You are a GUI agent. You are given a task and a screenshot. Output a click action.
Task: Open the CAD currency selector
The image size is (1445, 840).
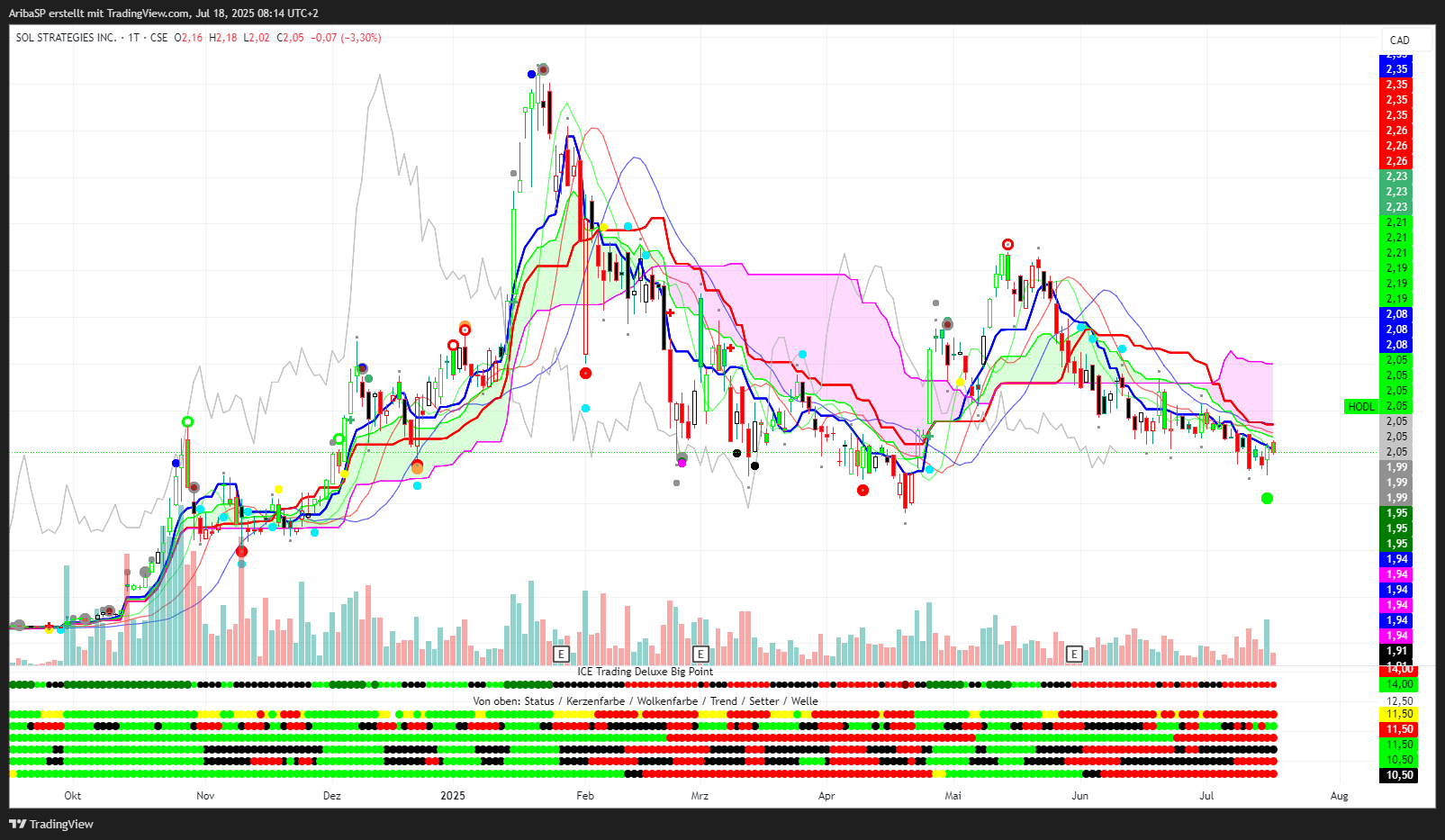pos(1399,40)
